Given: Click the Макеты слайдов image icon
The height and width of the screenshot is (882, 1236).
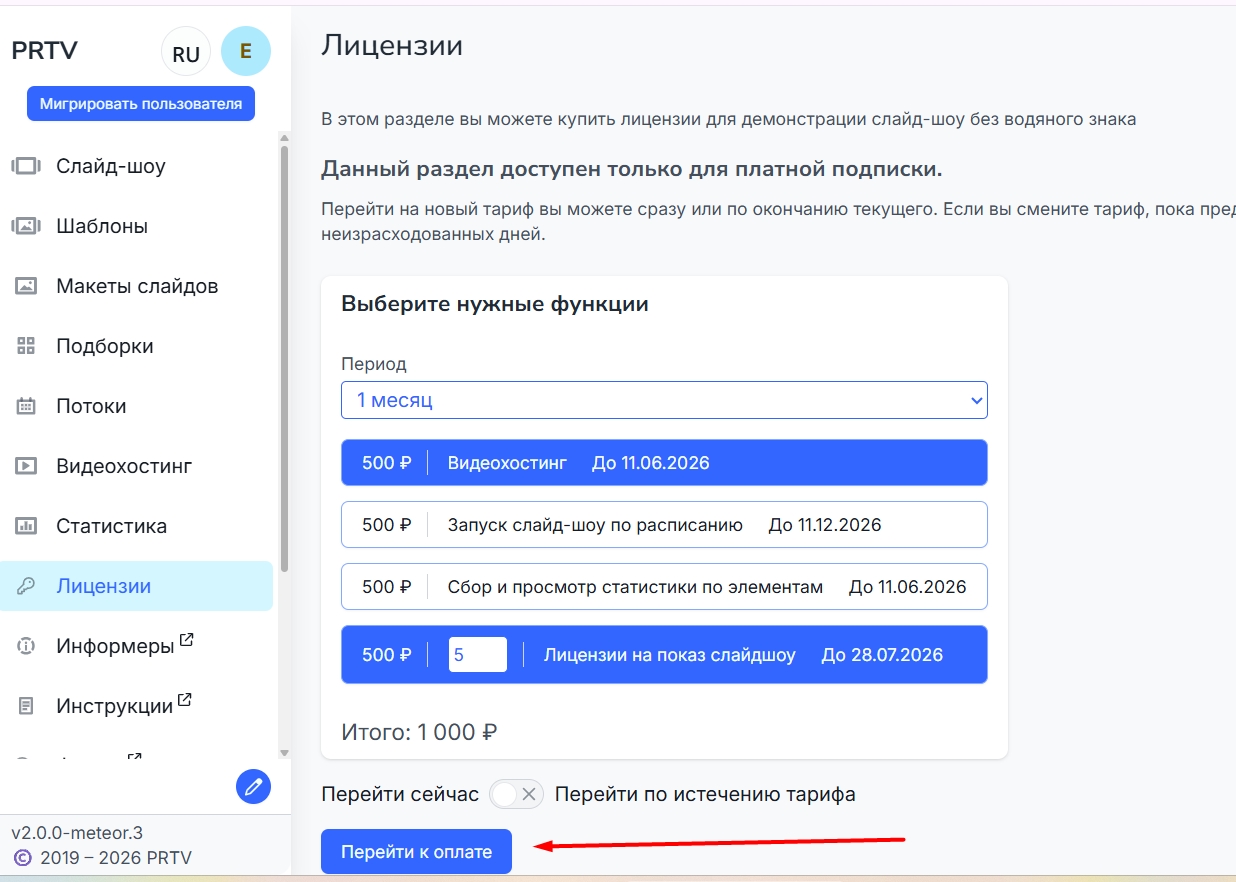Looking at the screenshot, I should pos(26,286).
